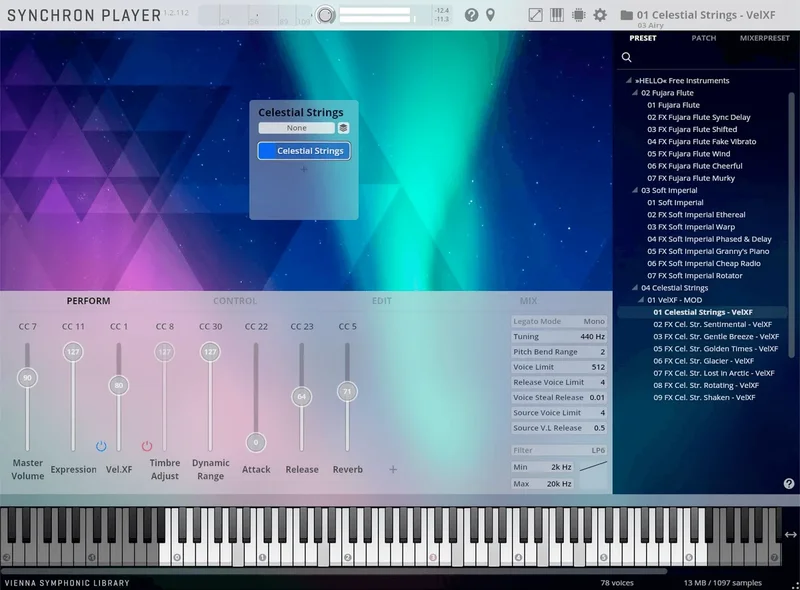
Task: Click the keyboard horizontal scrollbar
Action: (x=334, y=571)
